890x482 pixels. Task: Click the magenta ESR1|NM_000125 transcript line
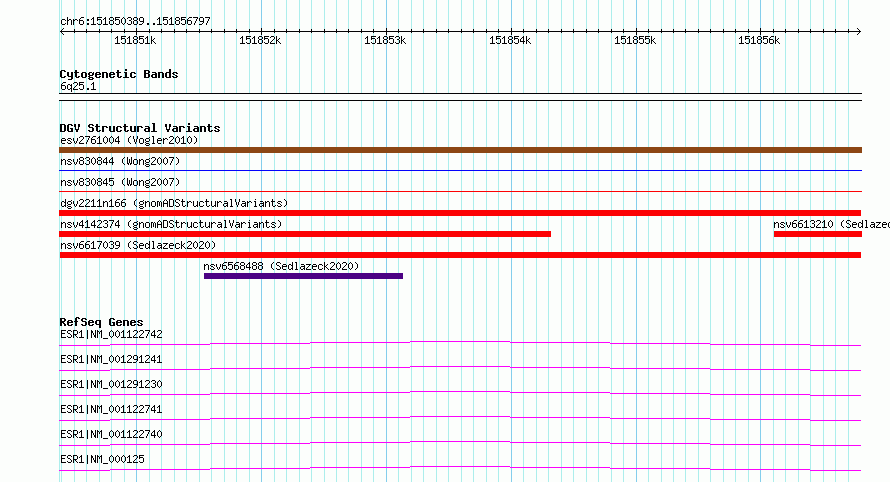coord(460,468)
